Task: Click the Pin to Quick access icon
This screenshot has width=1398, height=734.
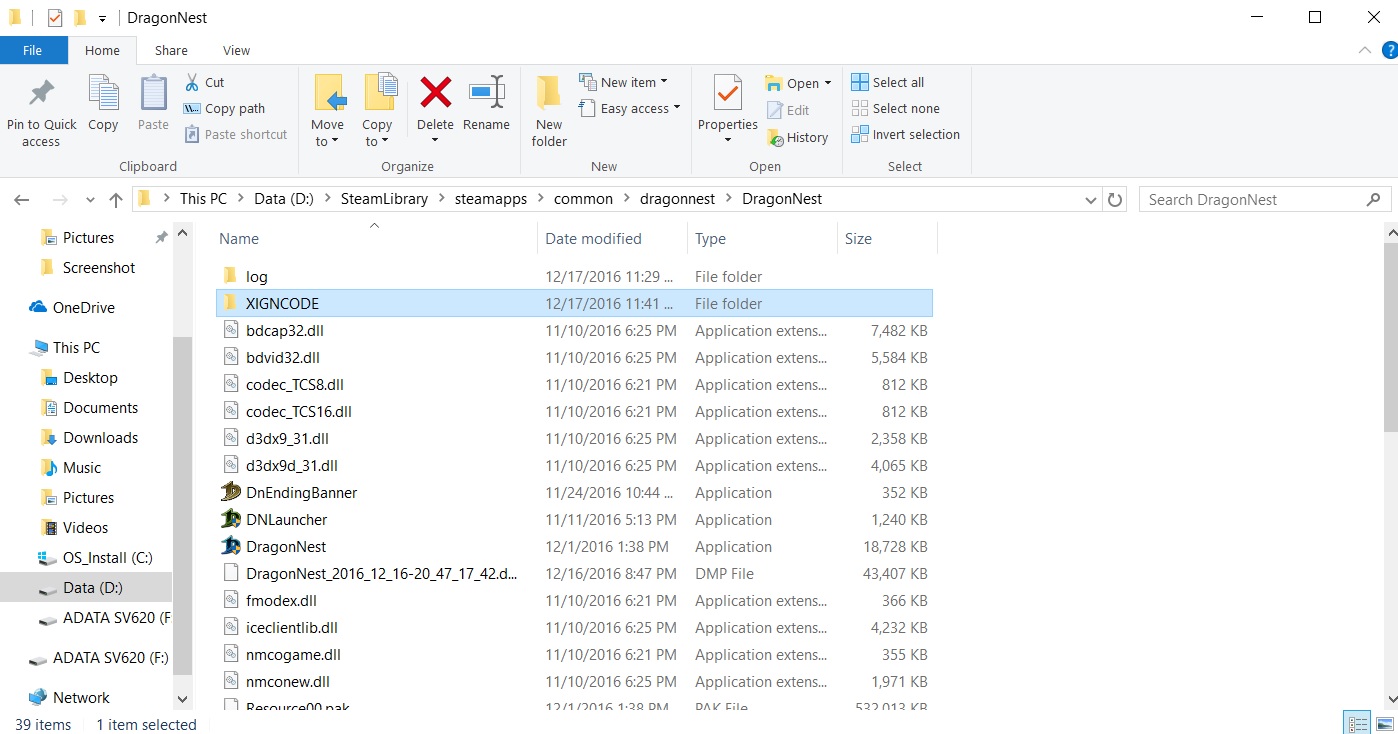Action: click(41, 94)
